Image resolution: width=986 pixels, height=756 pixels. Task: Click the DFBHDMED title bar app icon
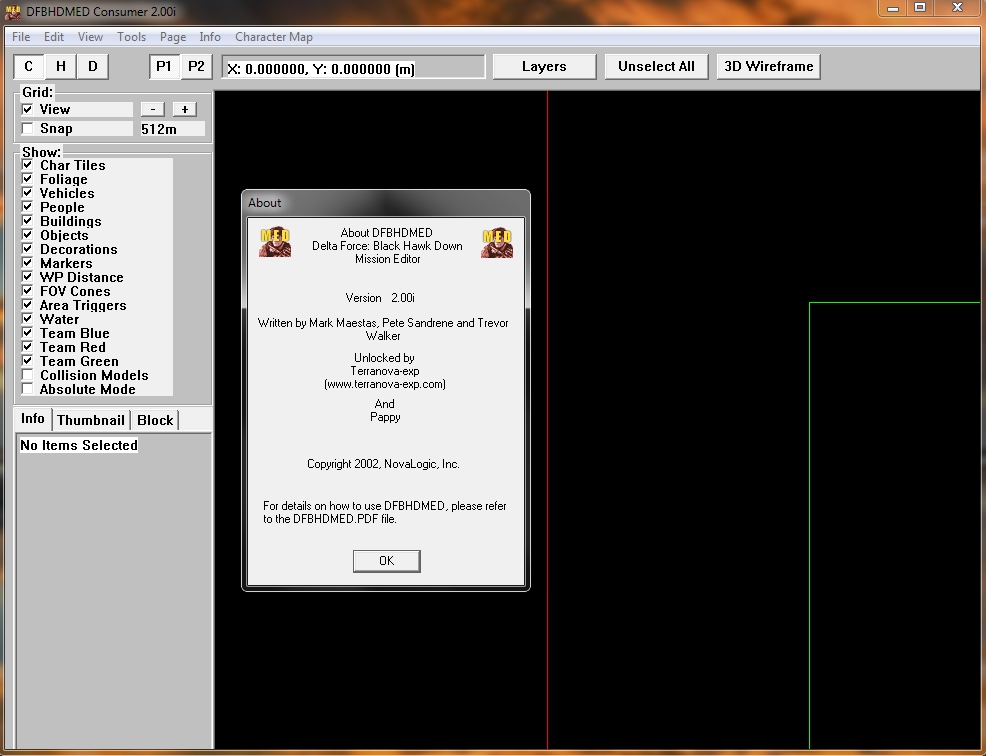pyautogui.click(x=13, y=11)
